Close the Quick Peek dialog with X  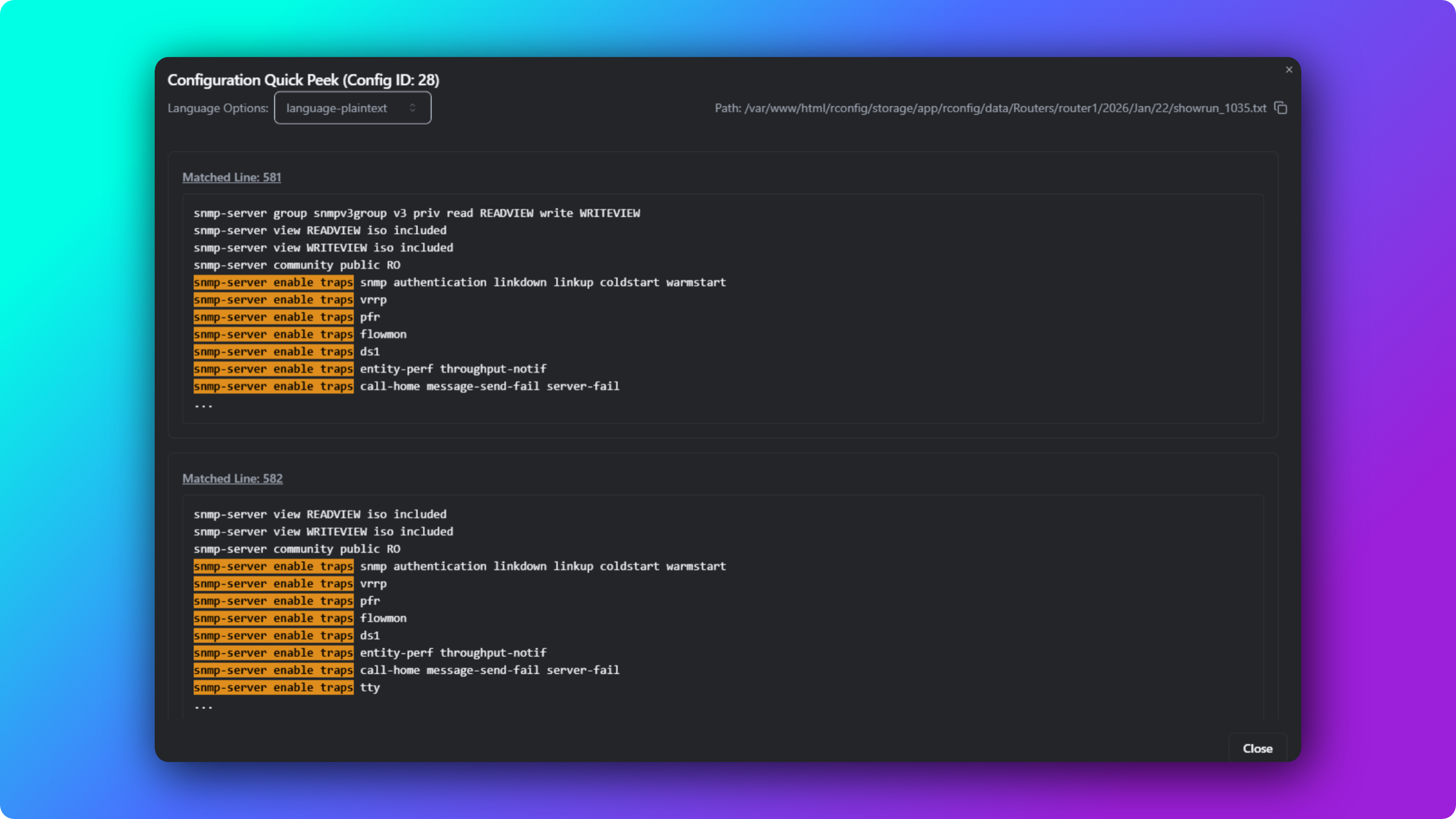[x=1289, y=70]
